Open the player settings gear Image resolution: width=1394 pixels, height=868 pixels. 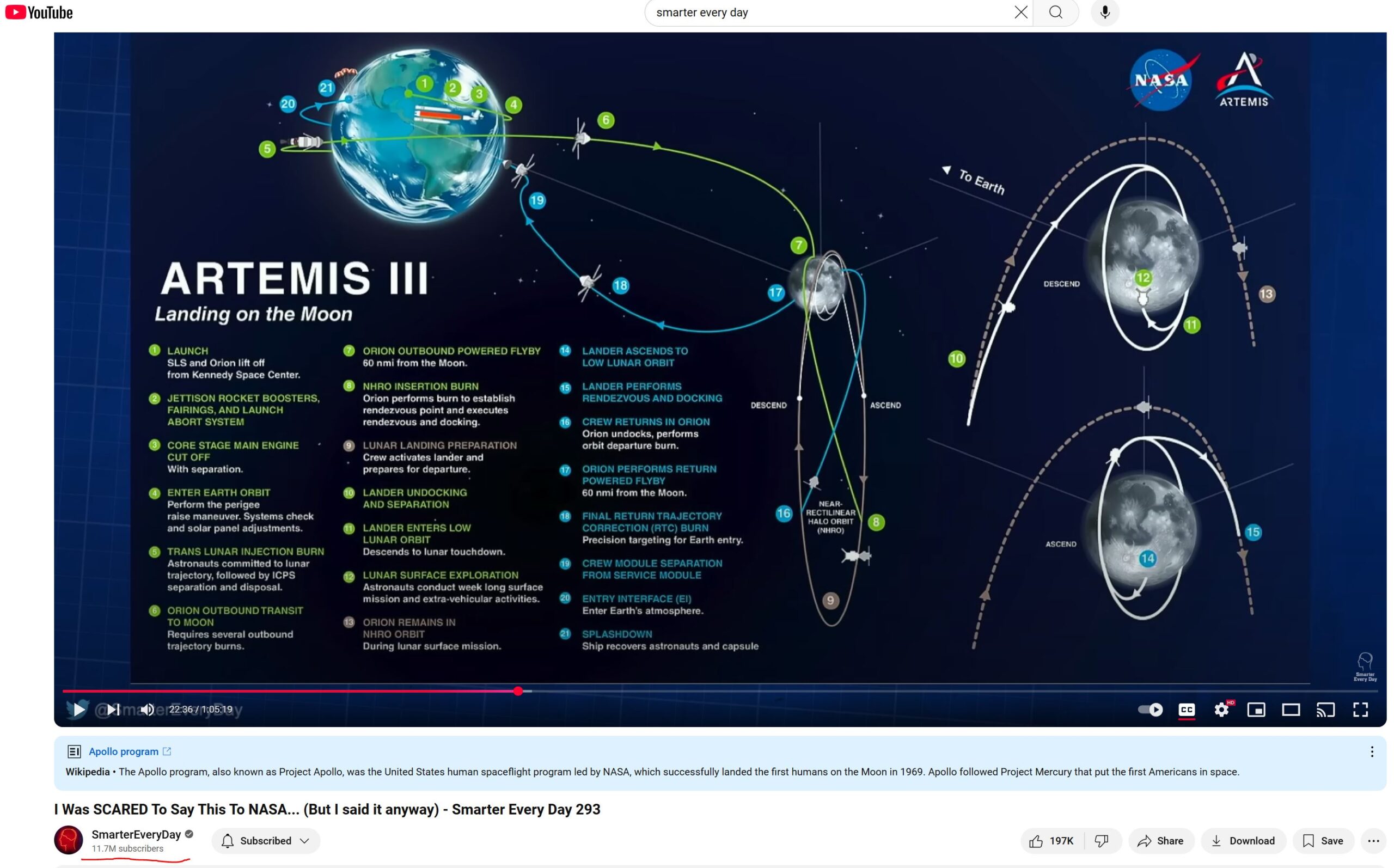(x=1221, y=710)
